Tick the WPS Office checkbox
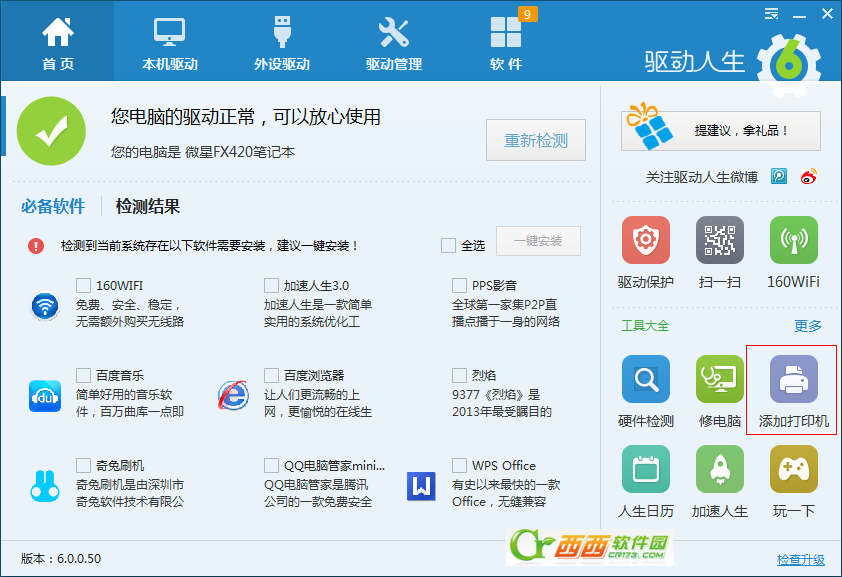The image size is (842, 577). click(x=459, y=465)
